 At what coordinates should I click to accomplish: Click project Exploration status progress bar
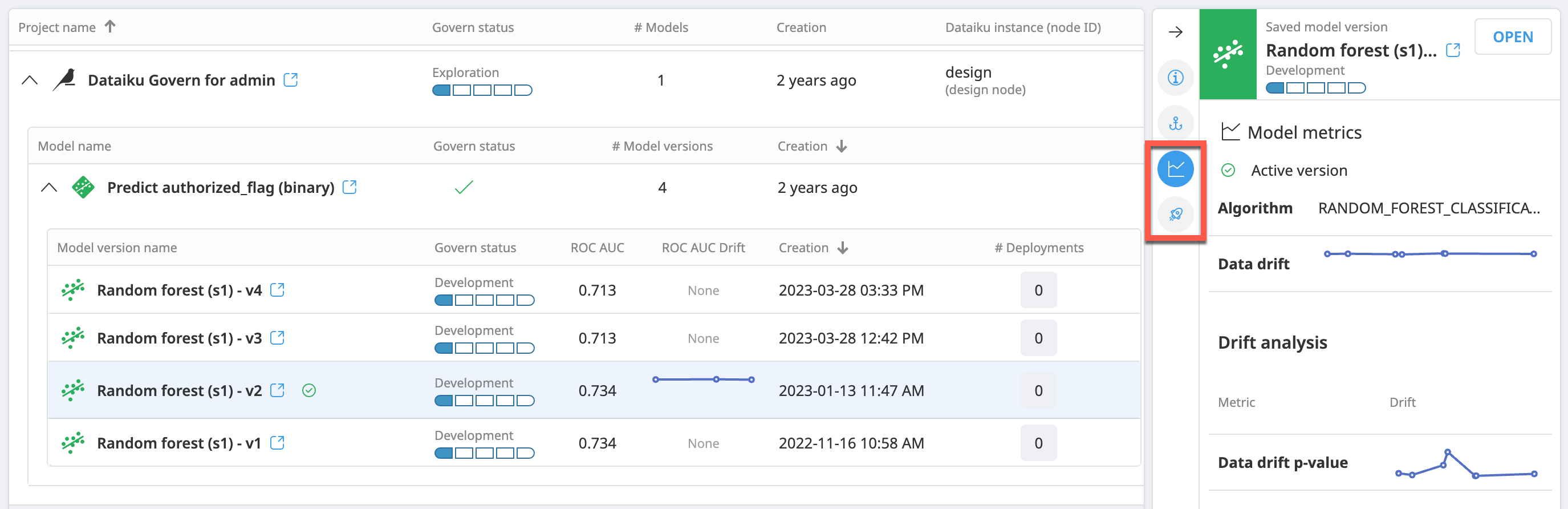pos(482,90)
